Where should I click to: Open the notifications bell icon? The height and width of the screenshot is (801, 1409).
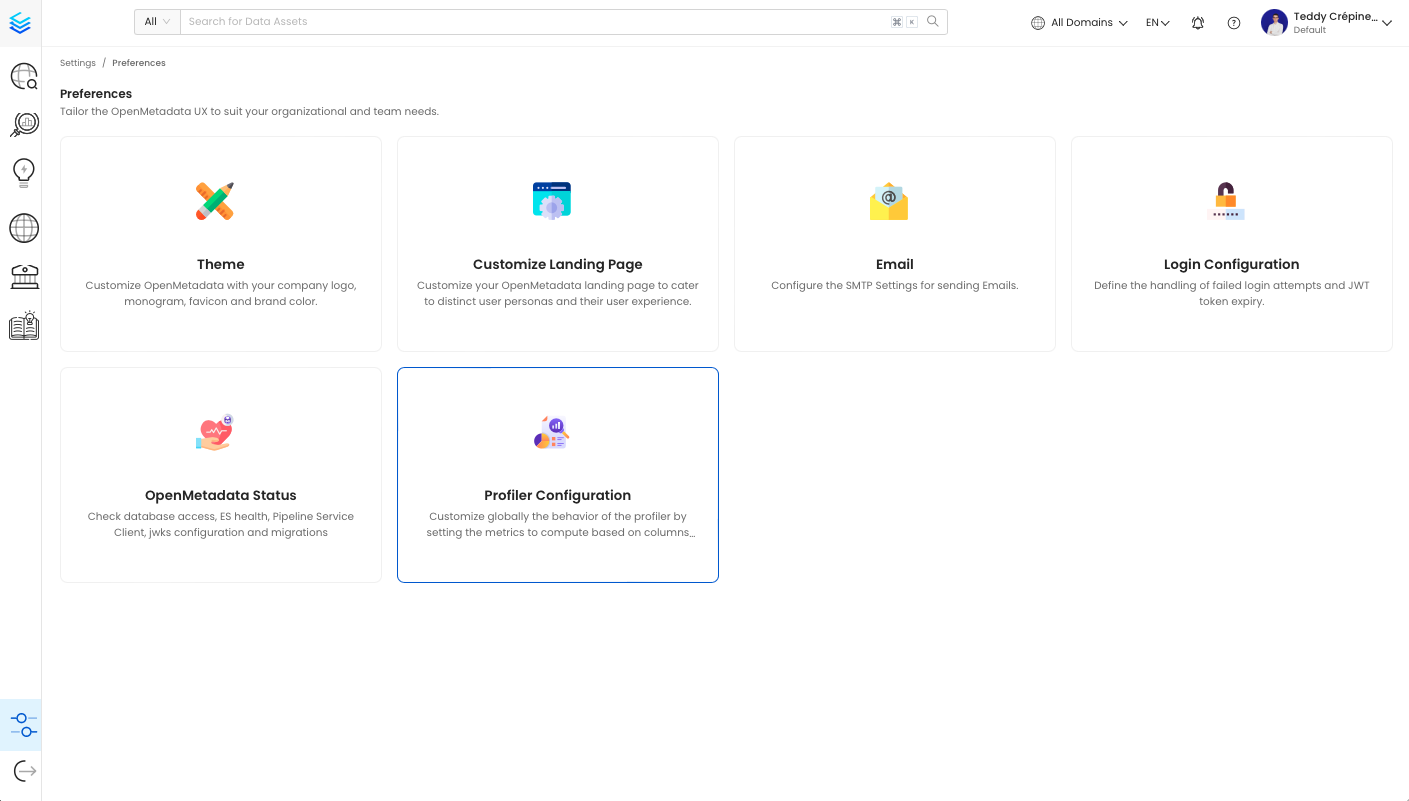tap(1197, 23)
